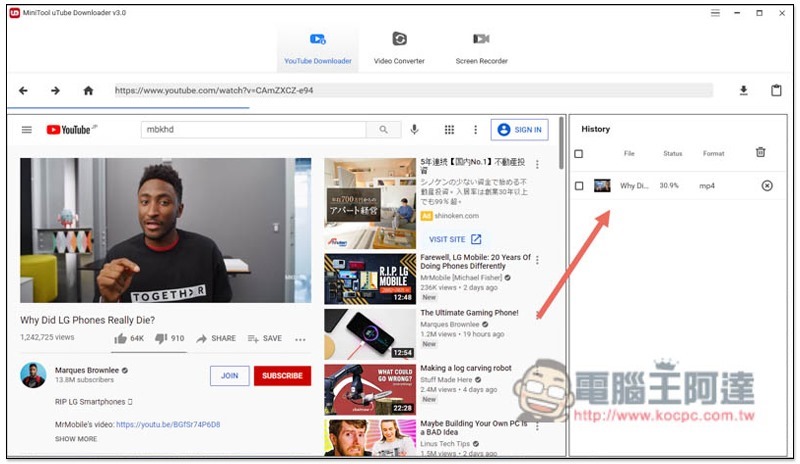Image resolution: width=800 pixels, height=464 pixels.
Task: Open the YouTube hamburger guide menu
Action: [x=27, y=130]
